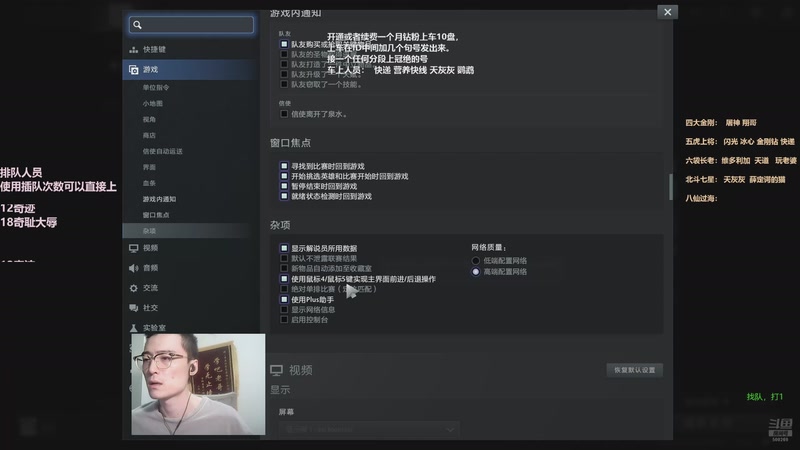Click the magnifier icon in the search box
Viewport: 800px width, 450px height.
point(137,24)
